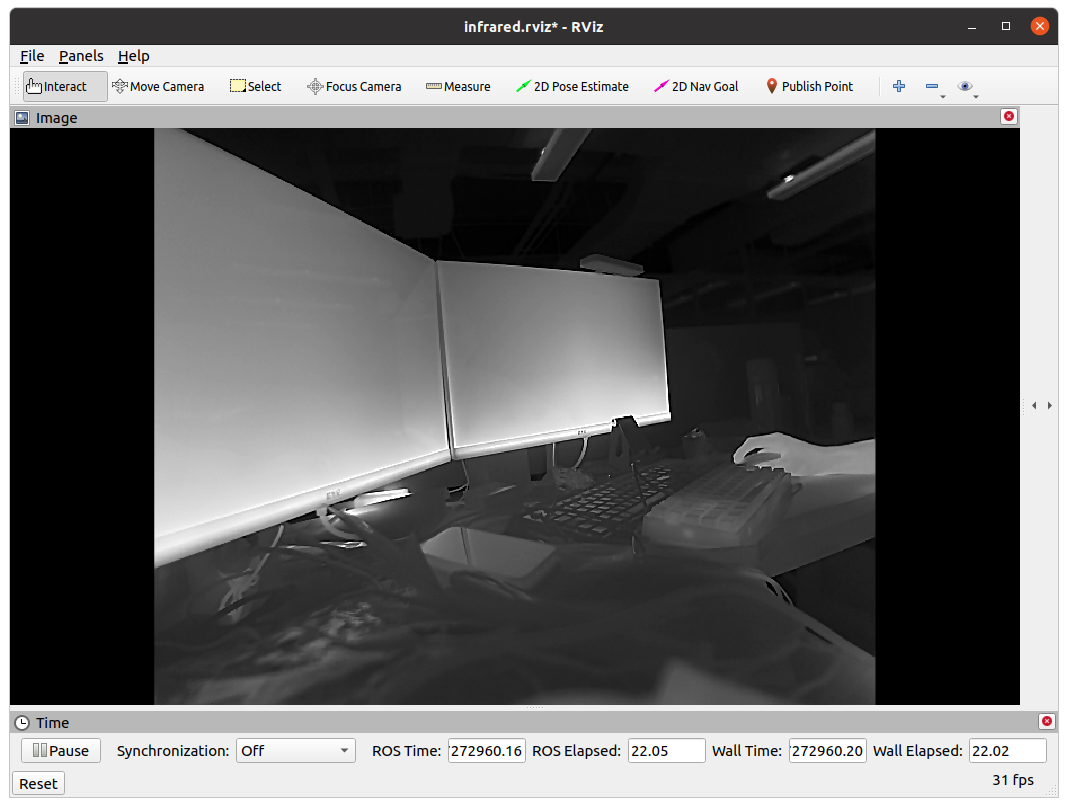Viewport: 1068px width, 807px height.
Task: Click the Wall Time field
Action: [x=828, y=750]
